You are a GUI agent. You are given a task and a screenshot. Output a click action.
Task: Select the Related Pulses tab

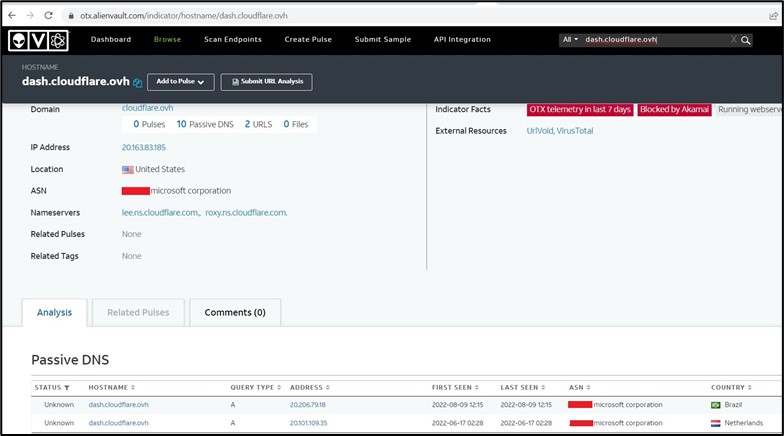(138, 312)
